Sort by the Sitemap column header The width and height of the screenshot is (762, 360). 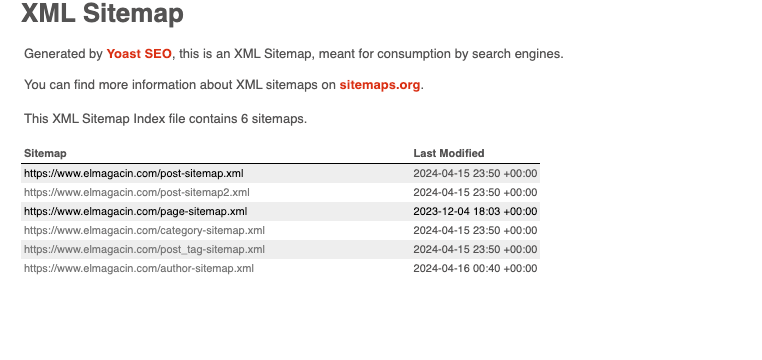[x=45, y=154]
